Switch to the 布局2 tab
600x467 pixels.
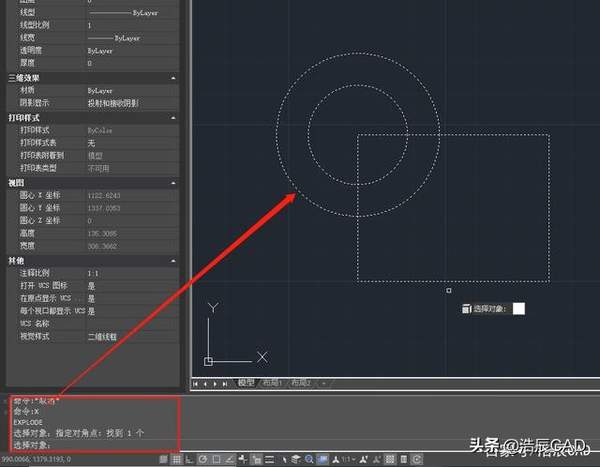pos(301,382)
